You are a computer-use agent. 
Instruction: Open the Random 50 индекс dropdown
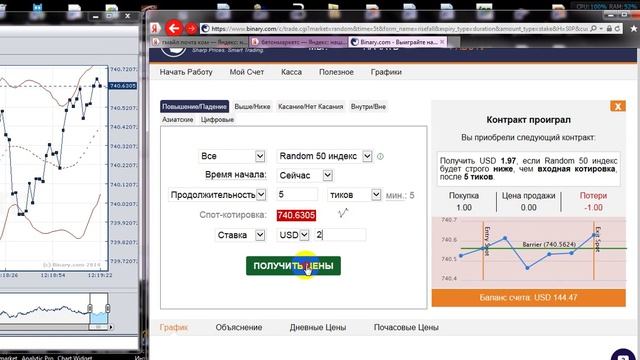(324, 156)
